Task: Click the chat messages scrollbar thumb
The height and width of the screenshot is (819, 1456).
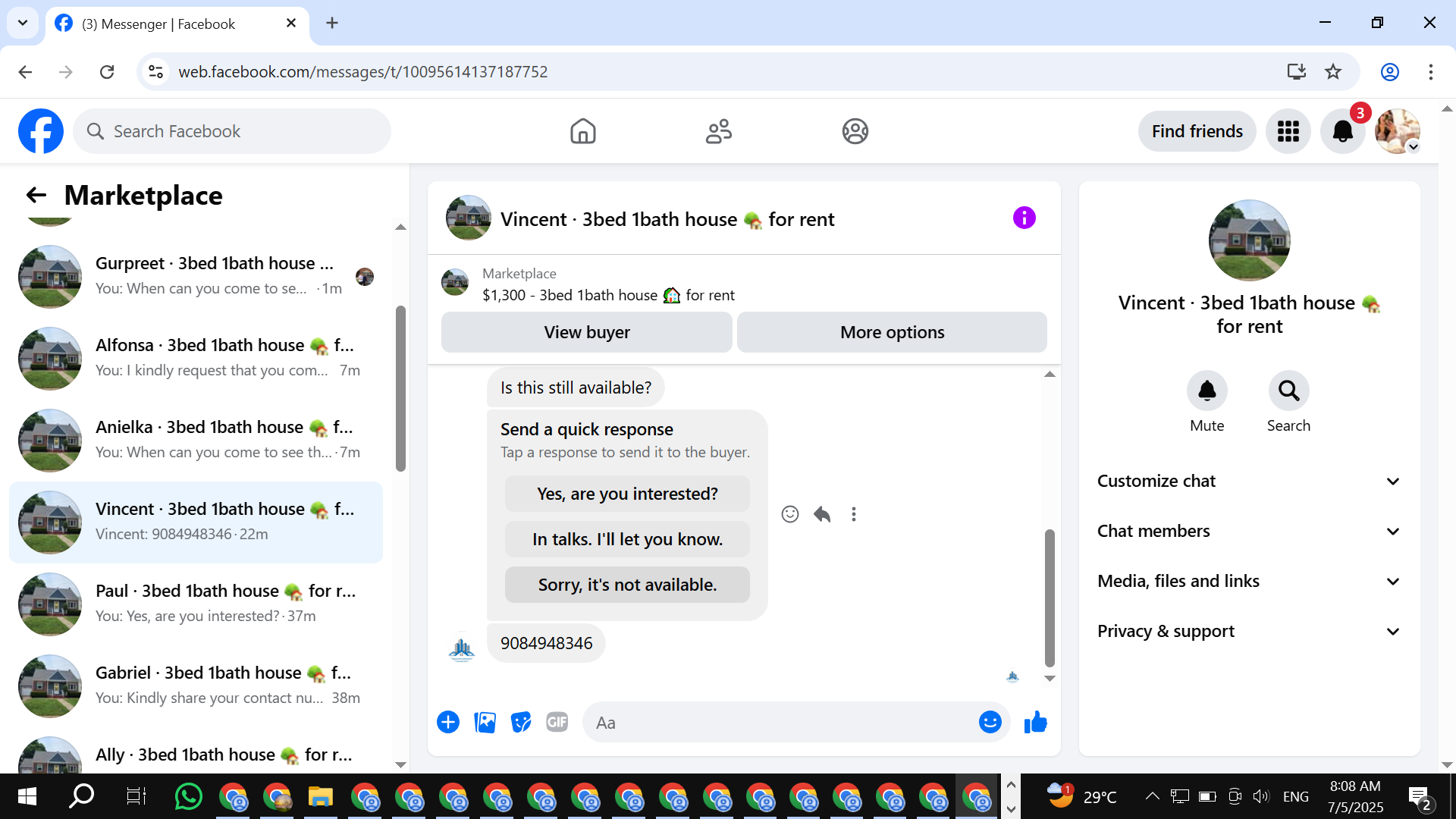Action: [x=1050, y=597]
